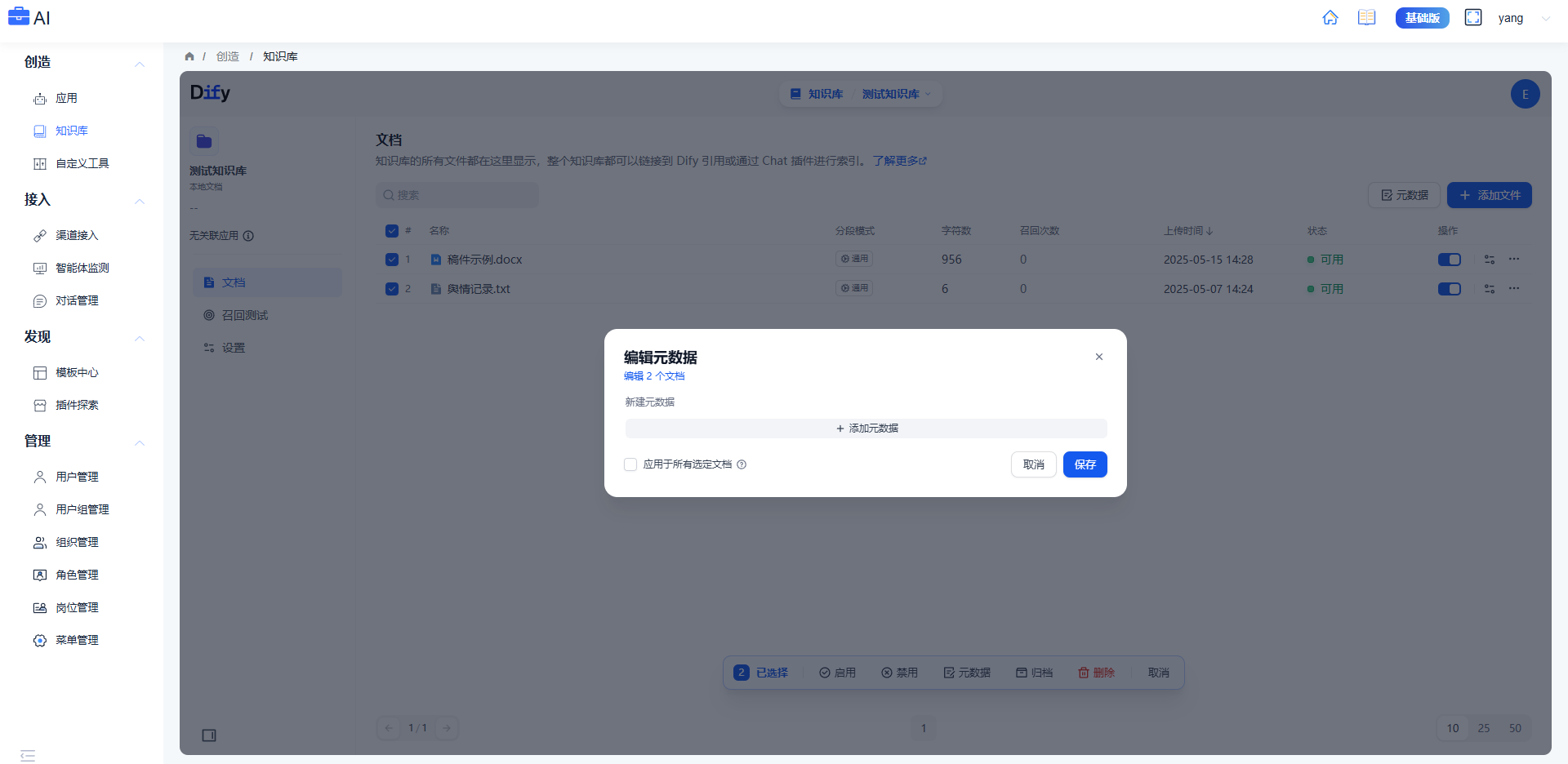Select the 设置 tab in Dify panel
Image resolution: width=1568 pixels, height=764 pixels.
coord(268,348)
